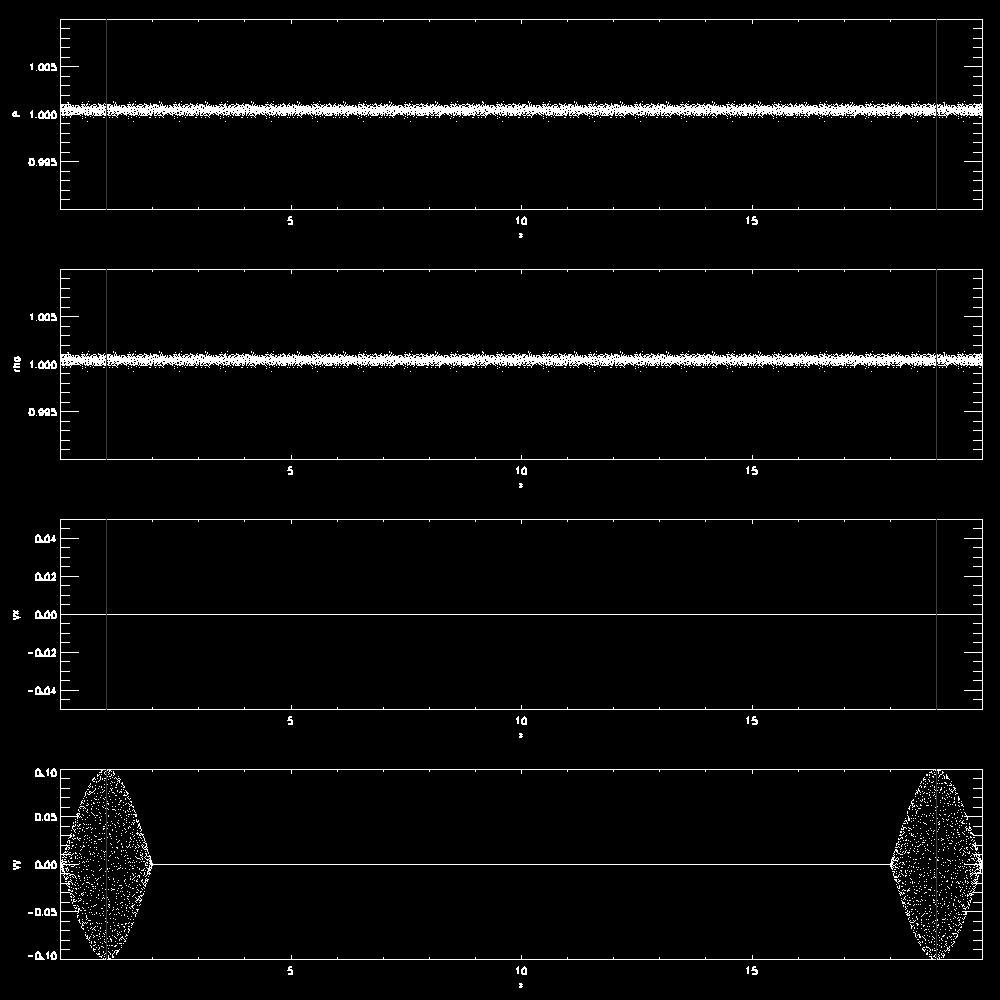Screen dimensions: 1000x1000
Task: Click the x-axis 10 label under P plot
Action: pos(521,221)
